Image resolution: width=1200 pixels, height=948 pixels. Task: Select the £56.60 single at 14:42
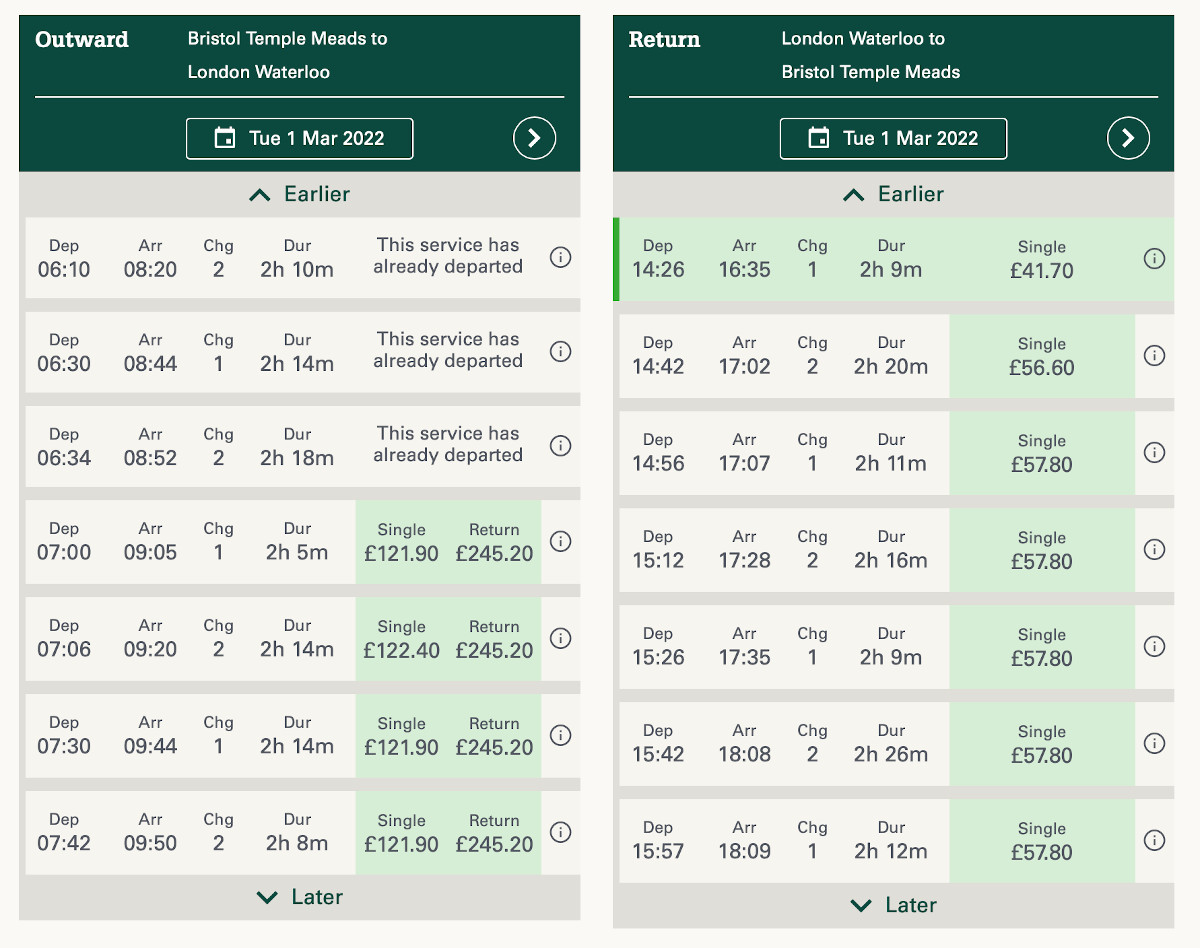pyautogui.click(x=1042, y=356)
